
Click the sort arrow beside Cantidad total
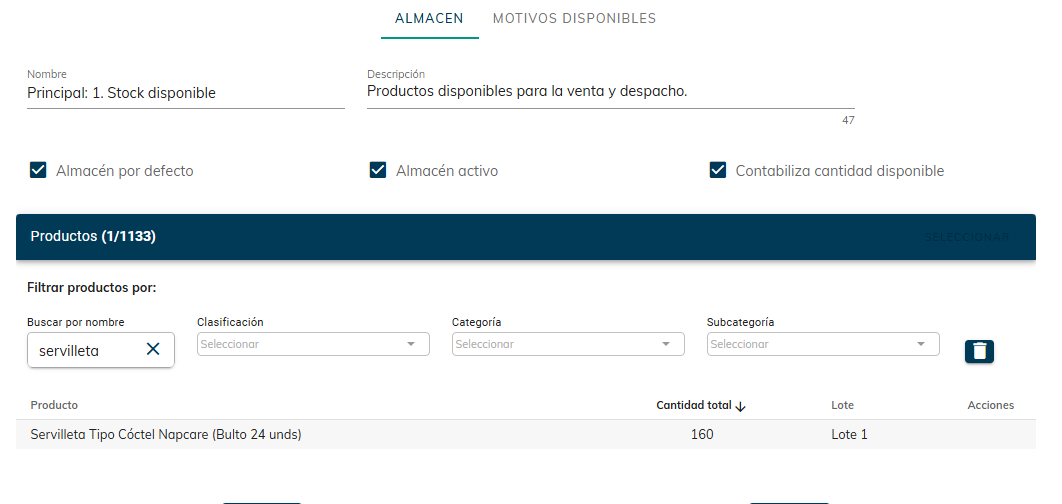pos(741,406)
